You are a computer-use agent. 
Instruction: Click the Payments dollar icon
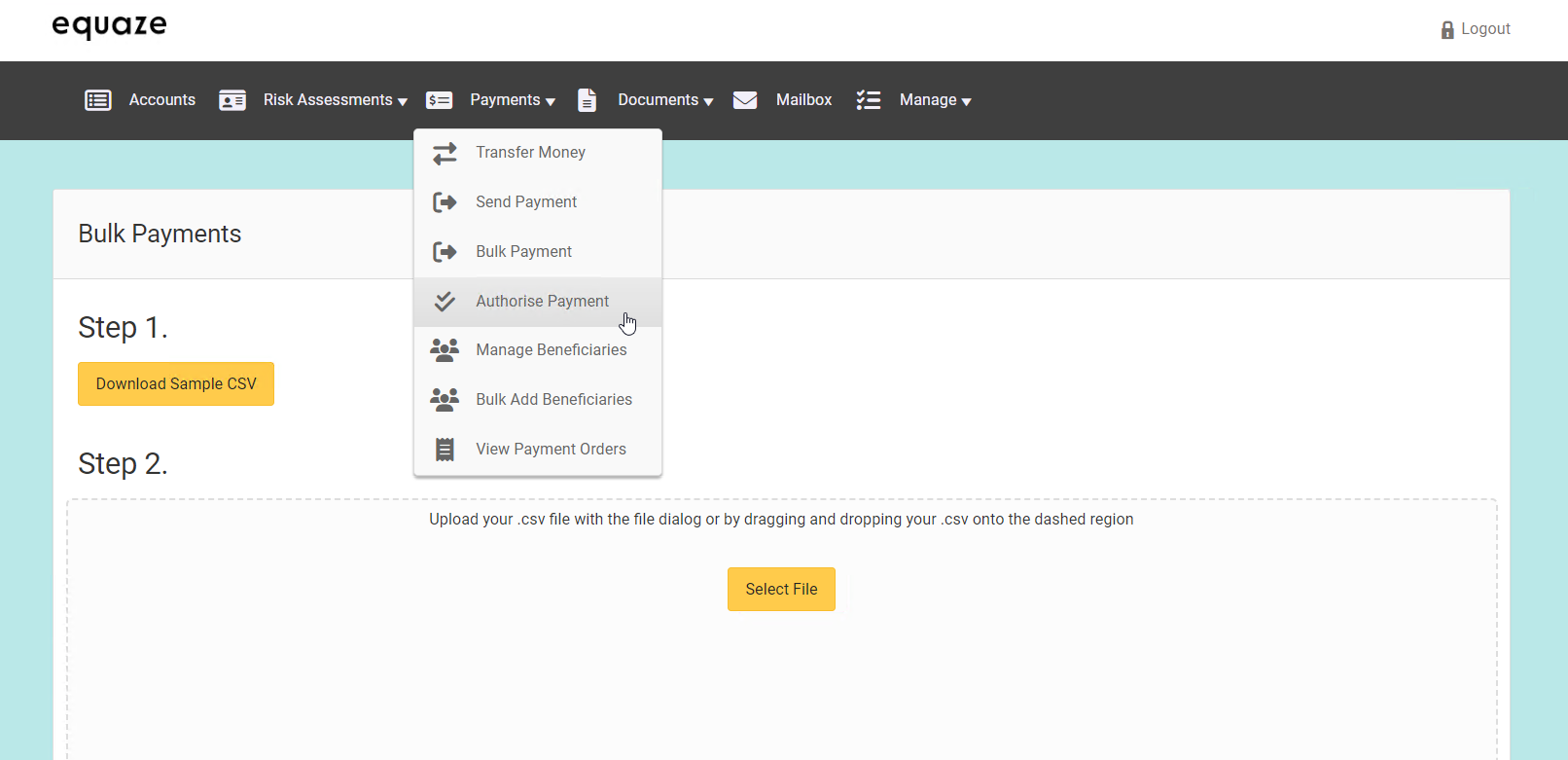click(x=440, y=100)
